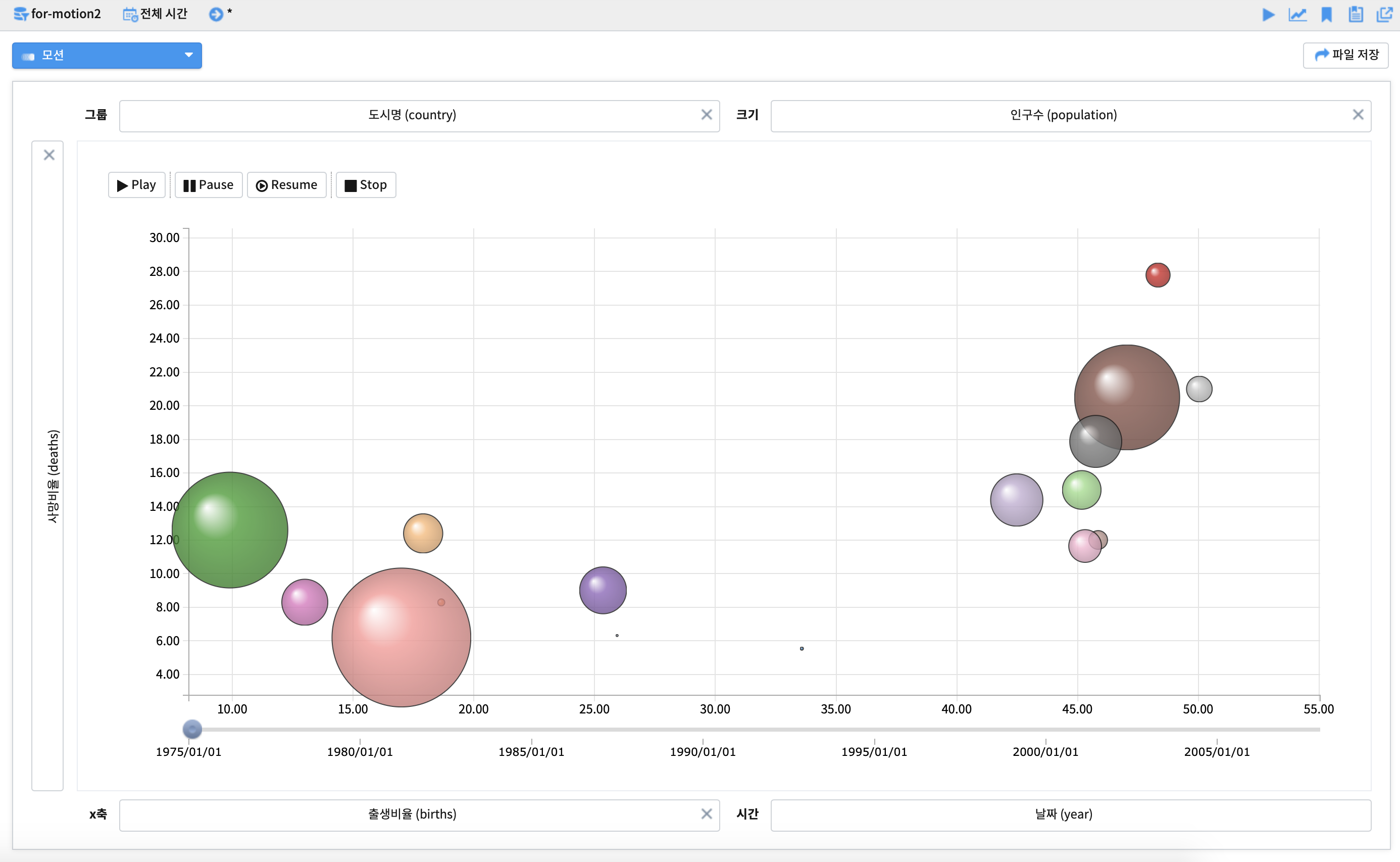Open the 전체 시간 time range picker
The height and width of the screenshot is (862, 1400).
coord(155,14)
